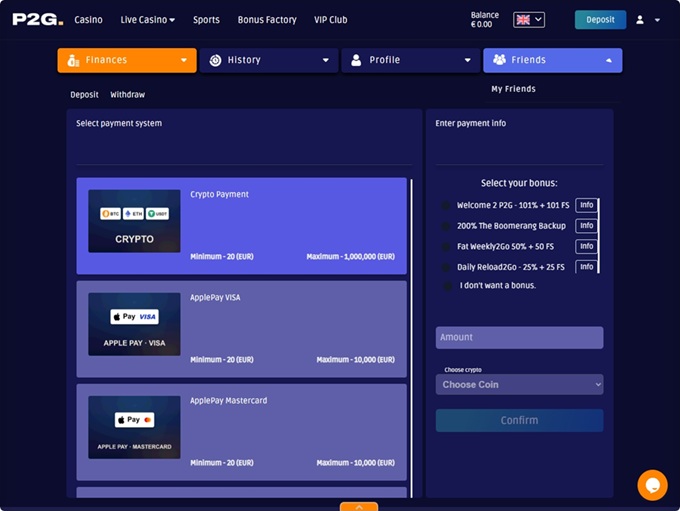Click the Confirm button
Viewport: 680px width, 511px height.
click(520, 420)
